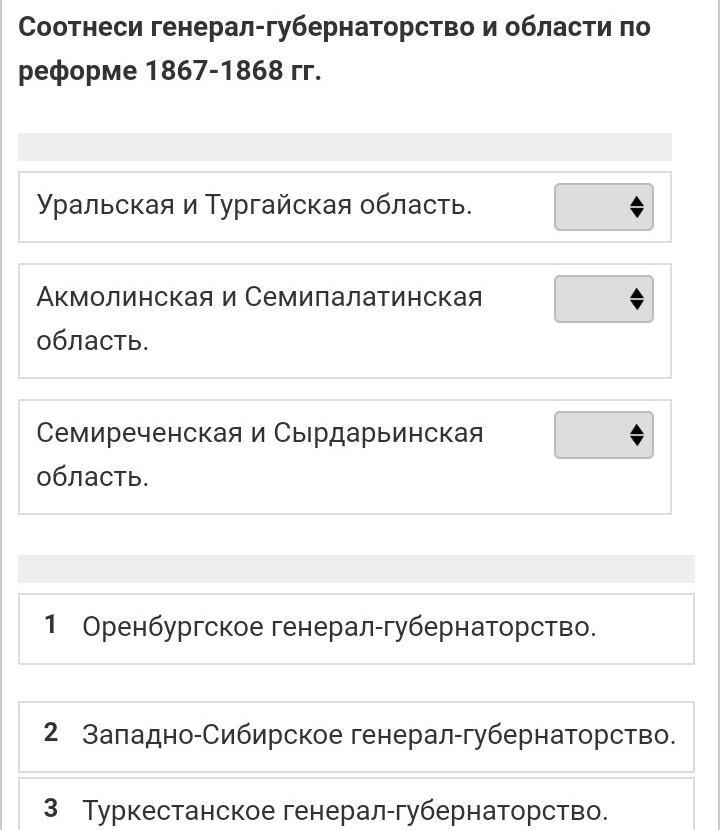The image size is (720, 830).
Task: Click the number 1 answer marker
Action: click(x=51, y=626)
